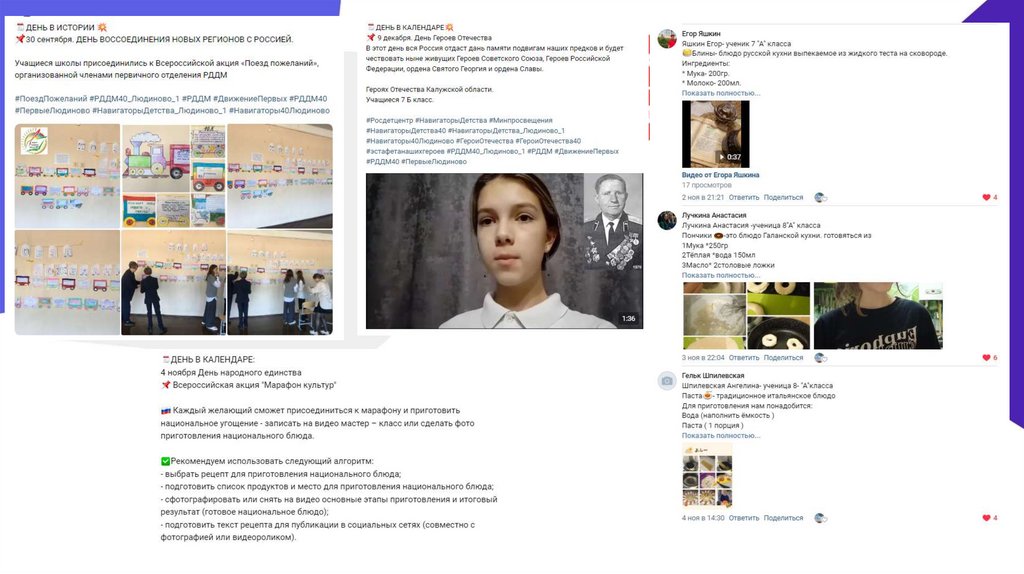The height and width of the screenshot is (574, 1024).
Task: Open the pasta collage image thumbnail
Action: pyautogui.click(x=707, y=476)
